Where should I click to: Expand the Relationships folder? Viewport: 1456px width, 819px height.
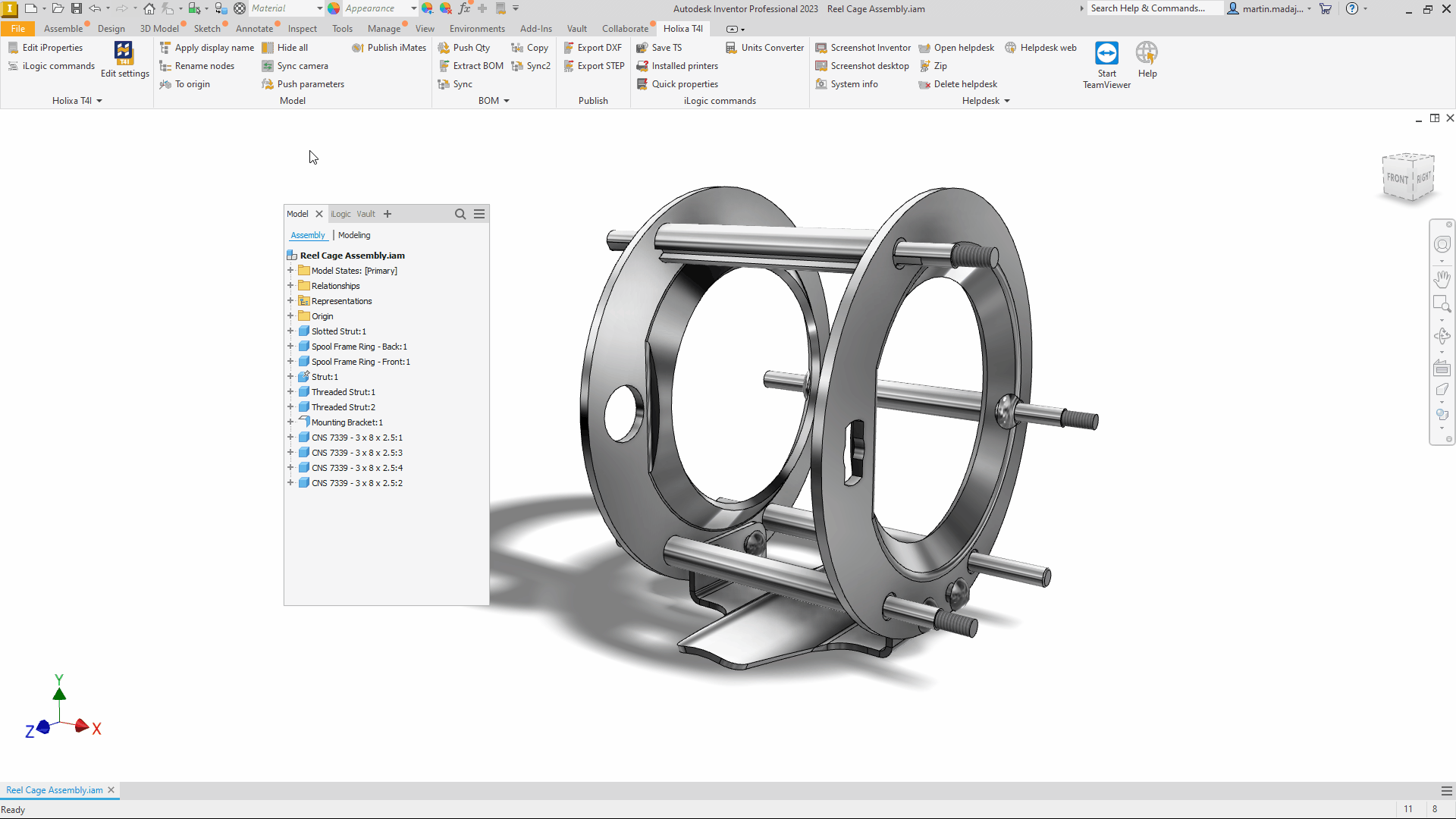pyautogui.click(x=290, y=286)
